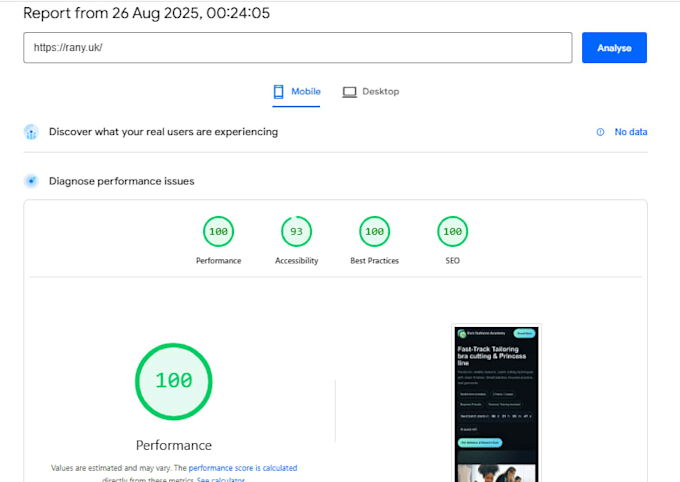This screenshot has height=482, width=680.
Task: Click the Diagnose performance issues icon
Action: tap(31, 181)
